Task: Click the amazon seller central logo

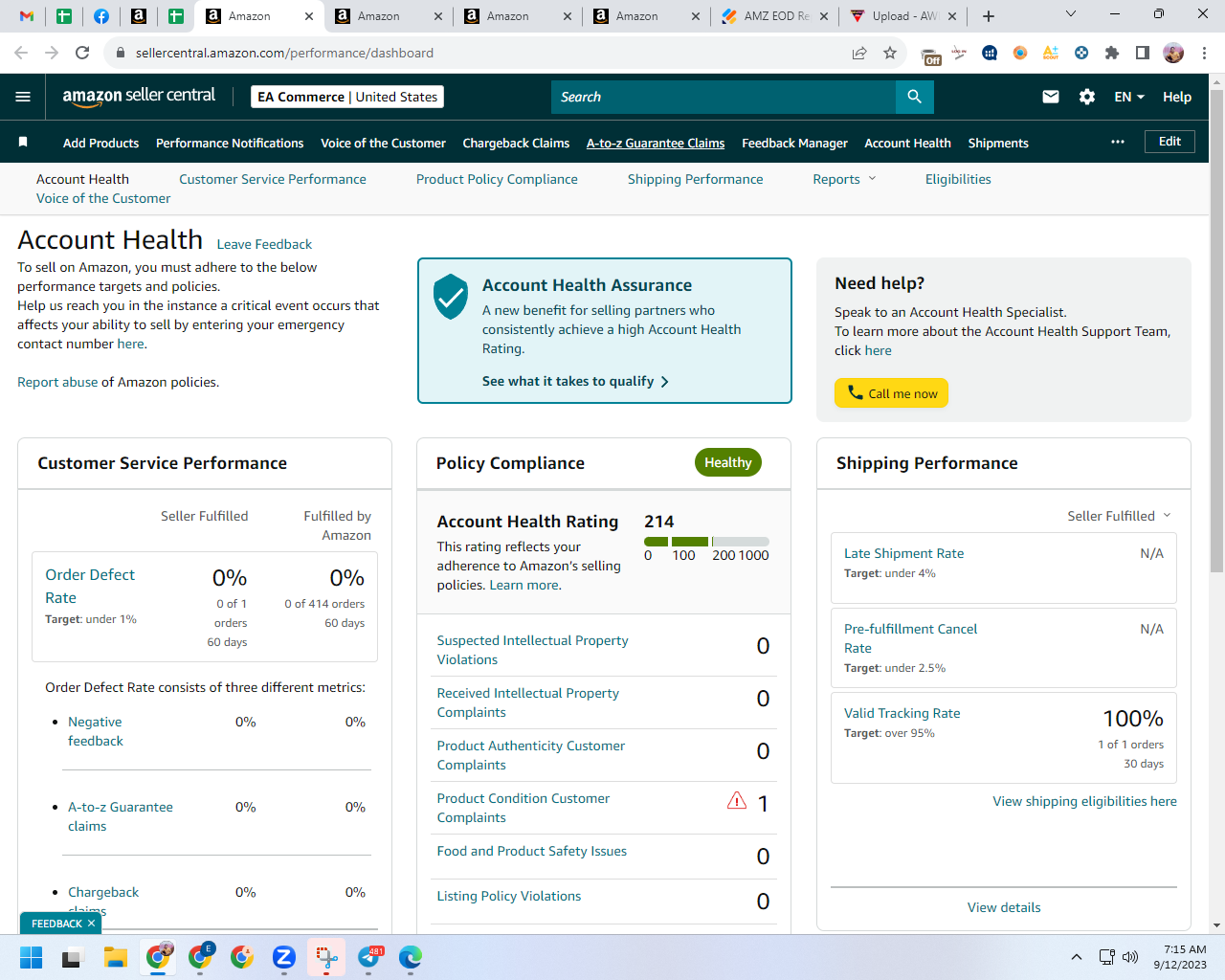Action: (x=139, y=96)
